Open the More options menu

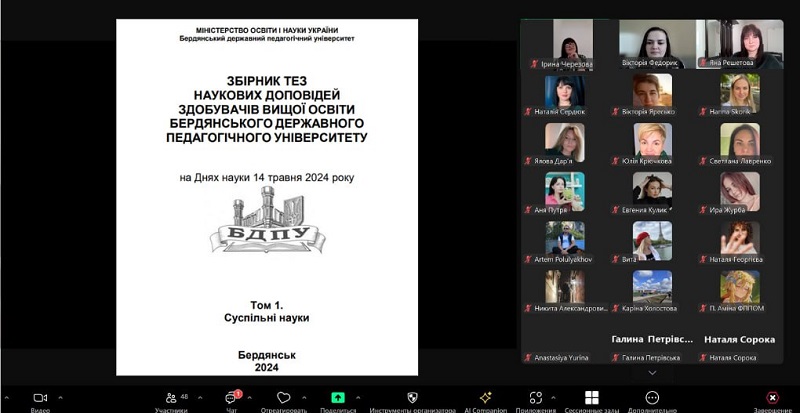point(653,397)
